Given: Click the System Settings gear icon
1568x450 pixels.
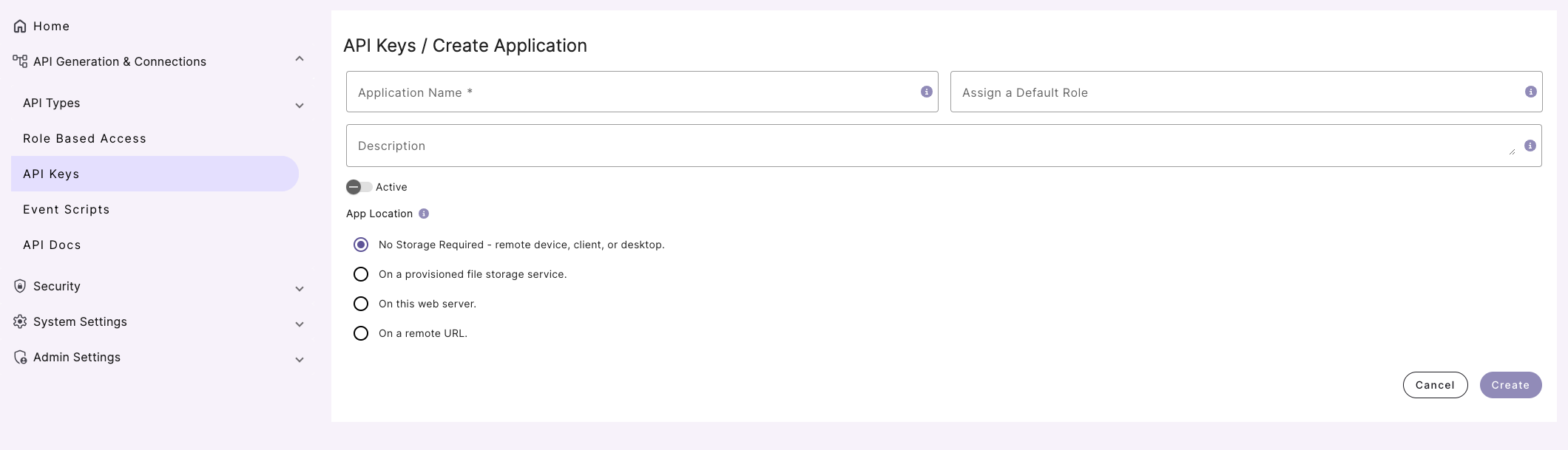Looking at the screenshot, I should (20, 321).
